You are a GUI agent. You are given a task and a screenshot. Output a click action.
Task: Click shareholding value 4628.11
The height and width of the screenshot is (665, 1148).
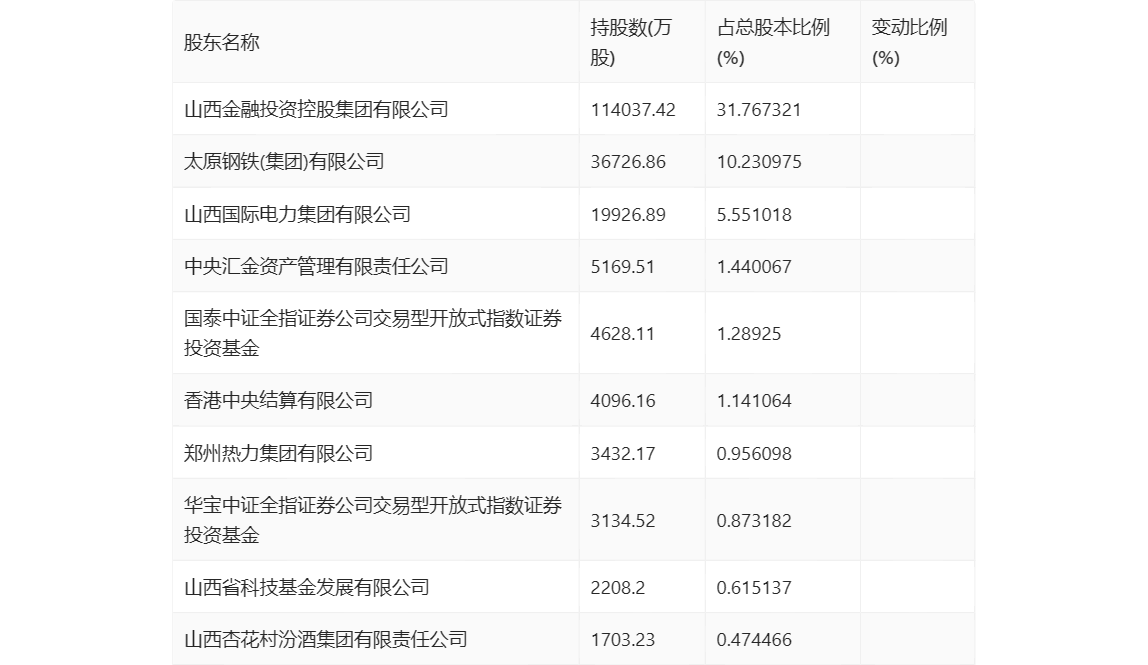(623, 334)
